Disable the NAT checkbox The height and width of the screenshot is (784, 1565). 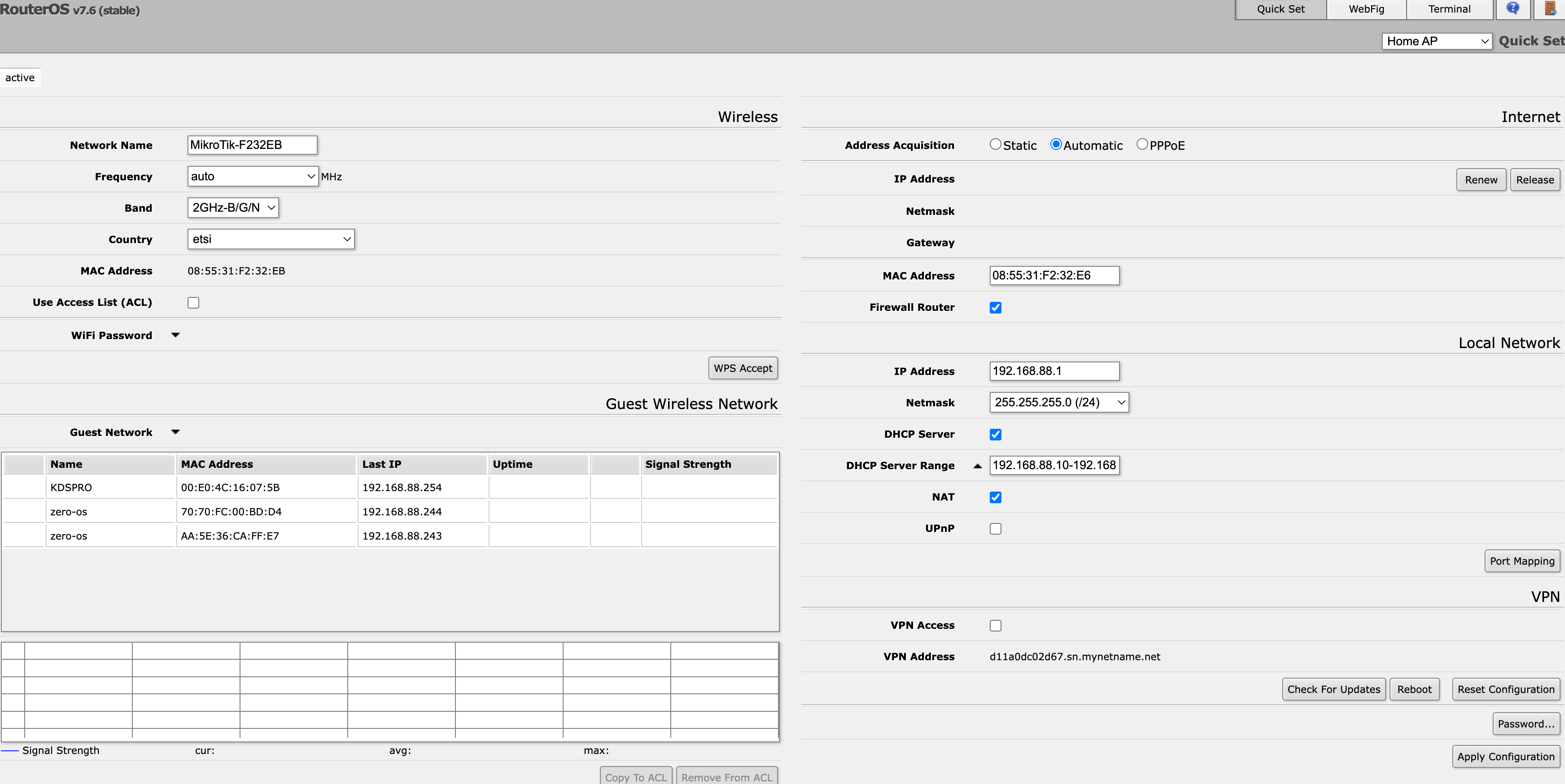(x=995, y=497)
